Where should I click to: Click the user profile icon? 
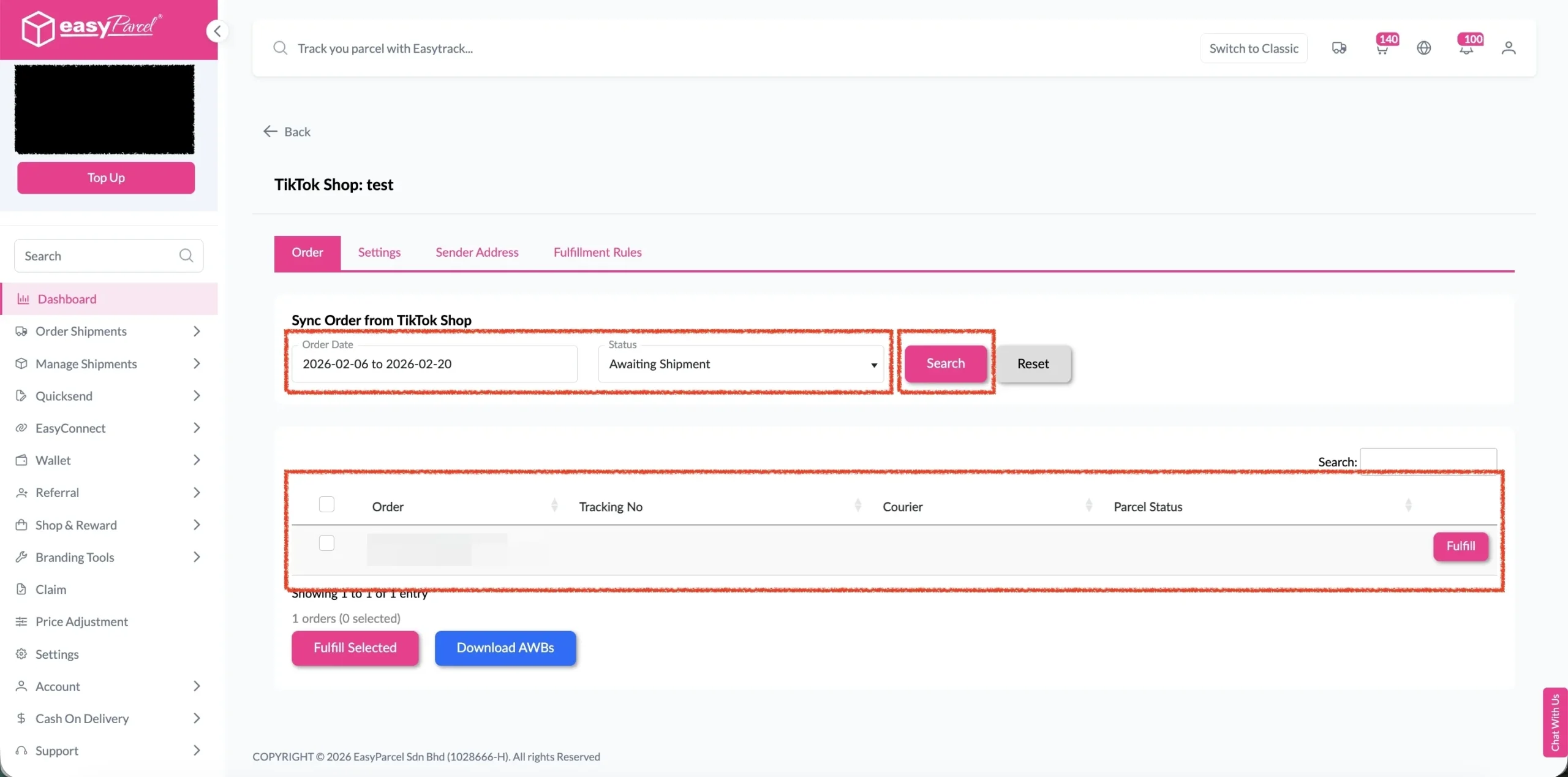(x=1509, y=48)
